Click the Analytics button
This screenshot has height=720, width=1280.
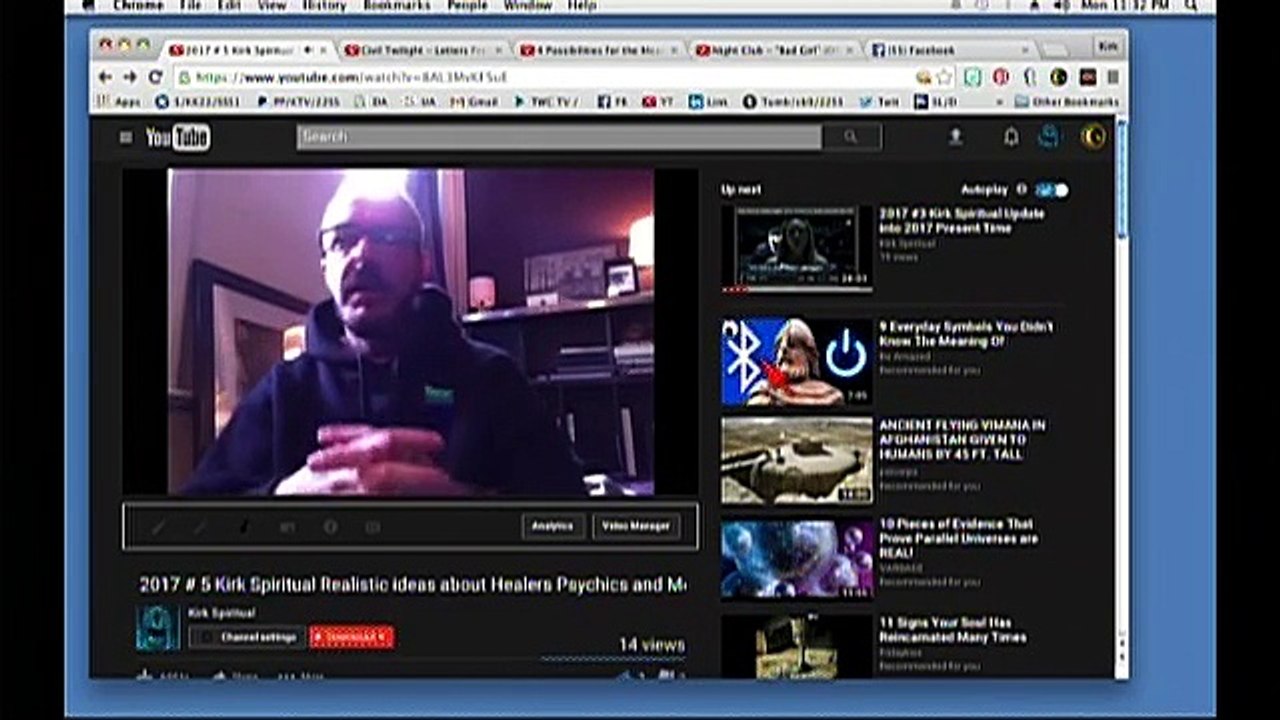[x=552, y=526]
